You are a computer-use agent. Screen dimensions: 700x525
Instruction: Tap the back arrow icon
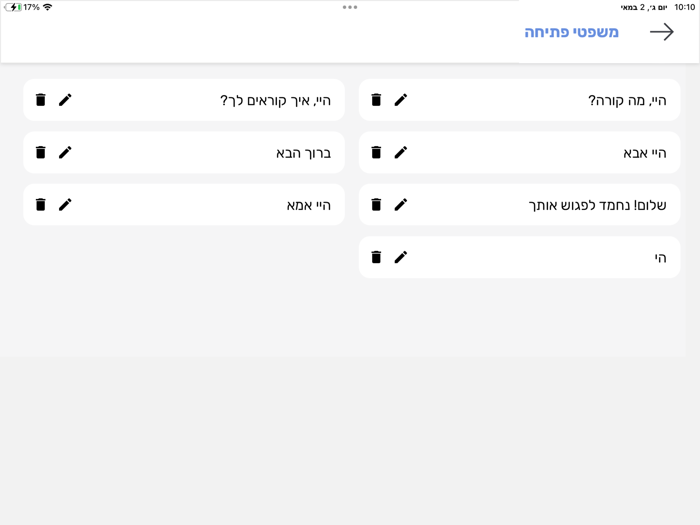pos(661,32)
